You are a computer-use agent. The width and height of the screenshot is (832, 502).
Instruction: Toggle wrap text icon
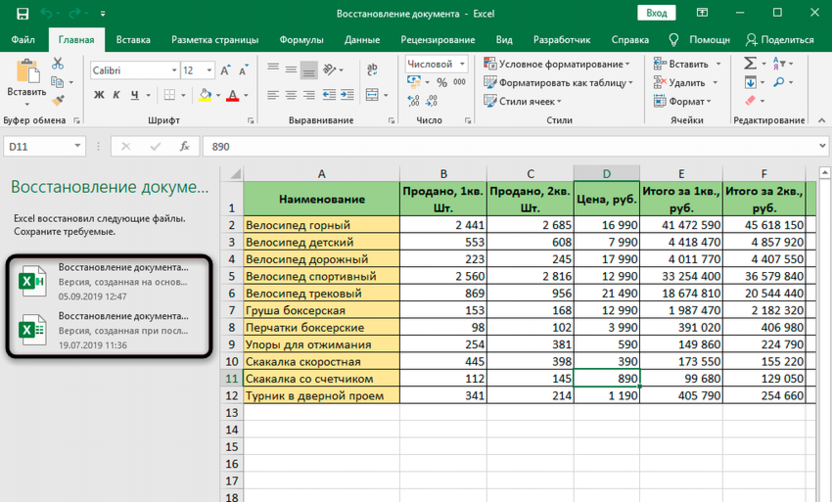click(x=372, y=70)
